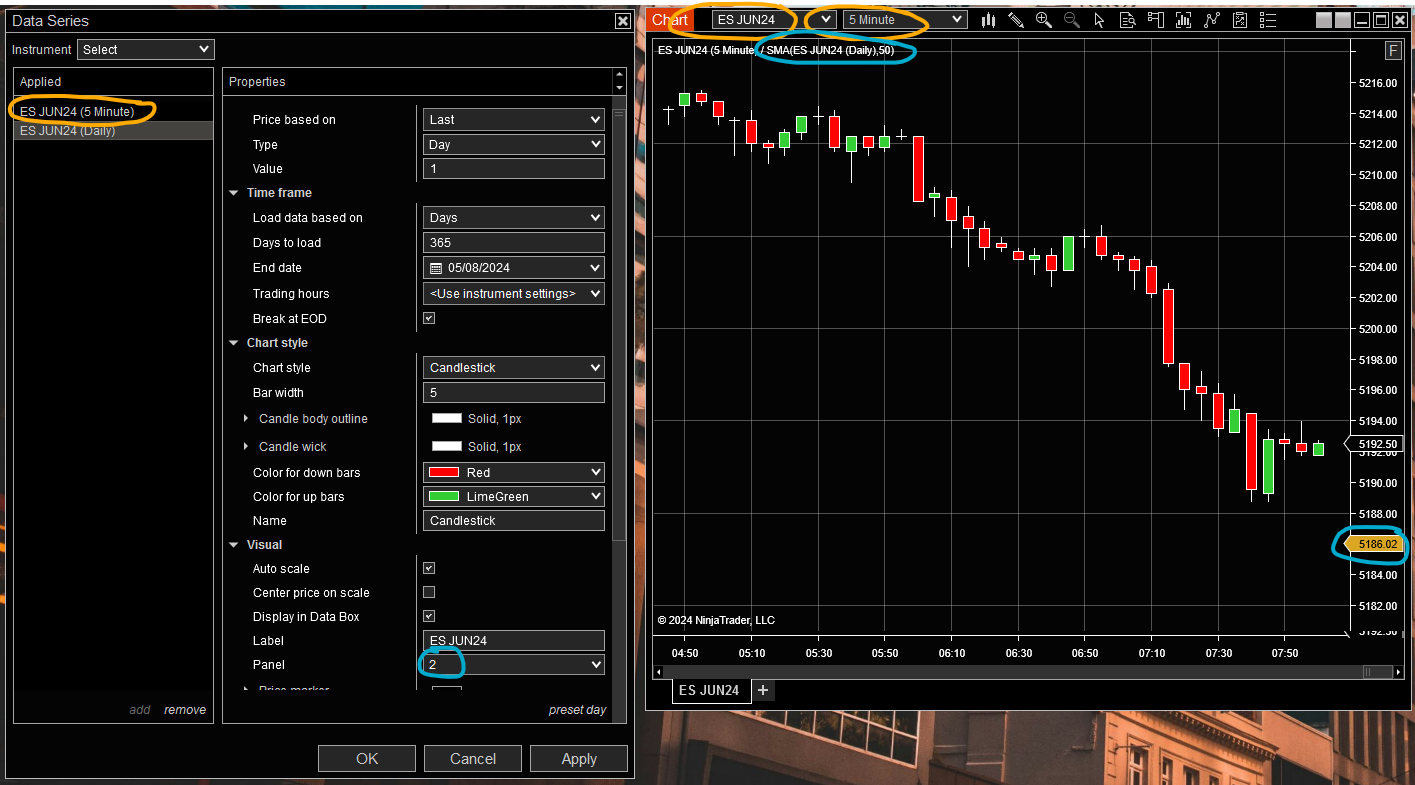The height and width of the screenshot is (785, 1415).
Task: Select ES JUN24 (Daily) in Applied list
Action: [x=113, y=131]
